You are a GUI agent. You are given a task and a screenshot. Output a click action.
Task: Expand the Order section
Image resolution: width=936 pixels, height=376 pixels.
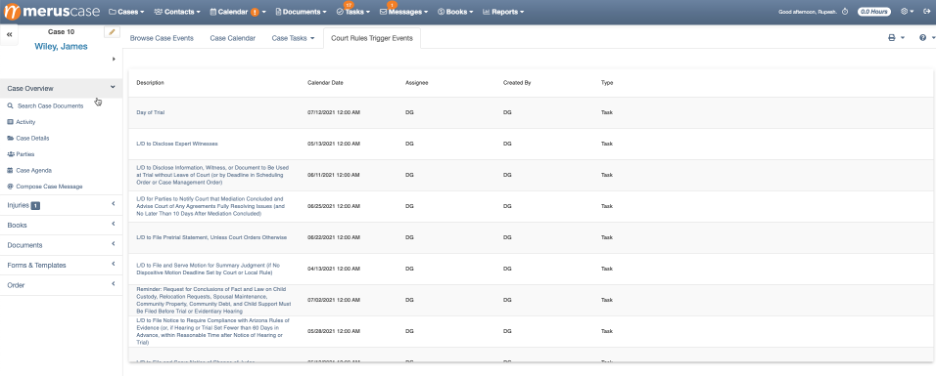[61, 285]
